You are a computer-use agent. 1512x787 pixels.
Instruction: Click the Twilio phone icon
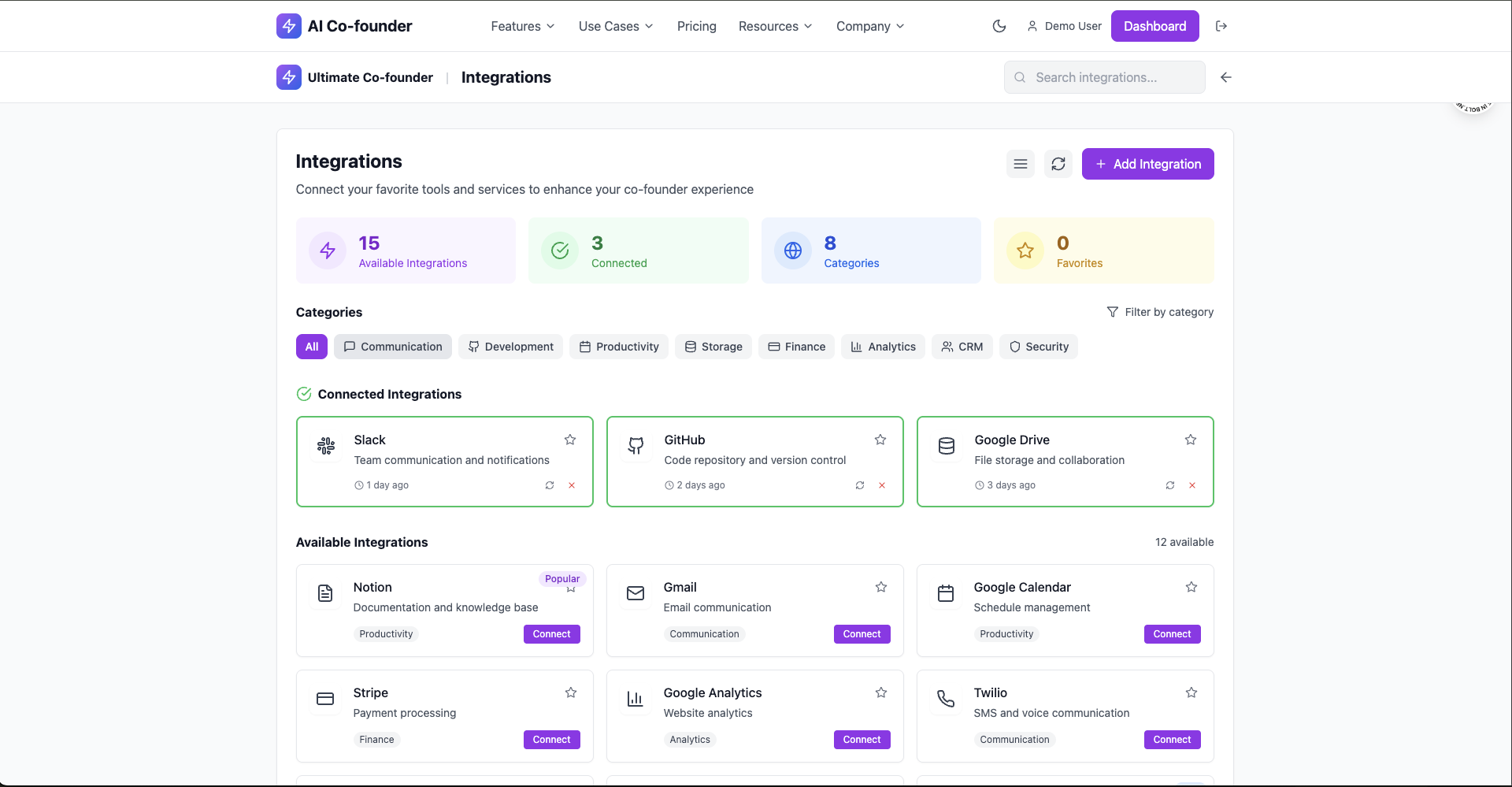click(x=946, y=699)
